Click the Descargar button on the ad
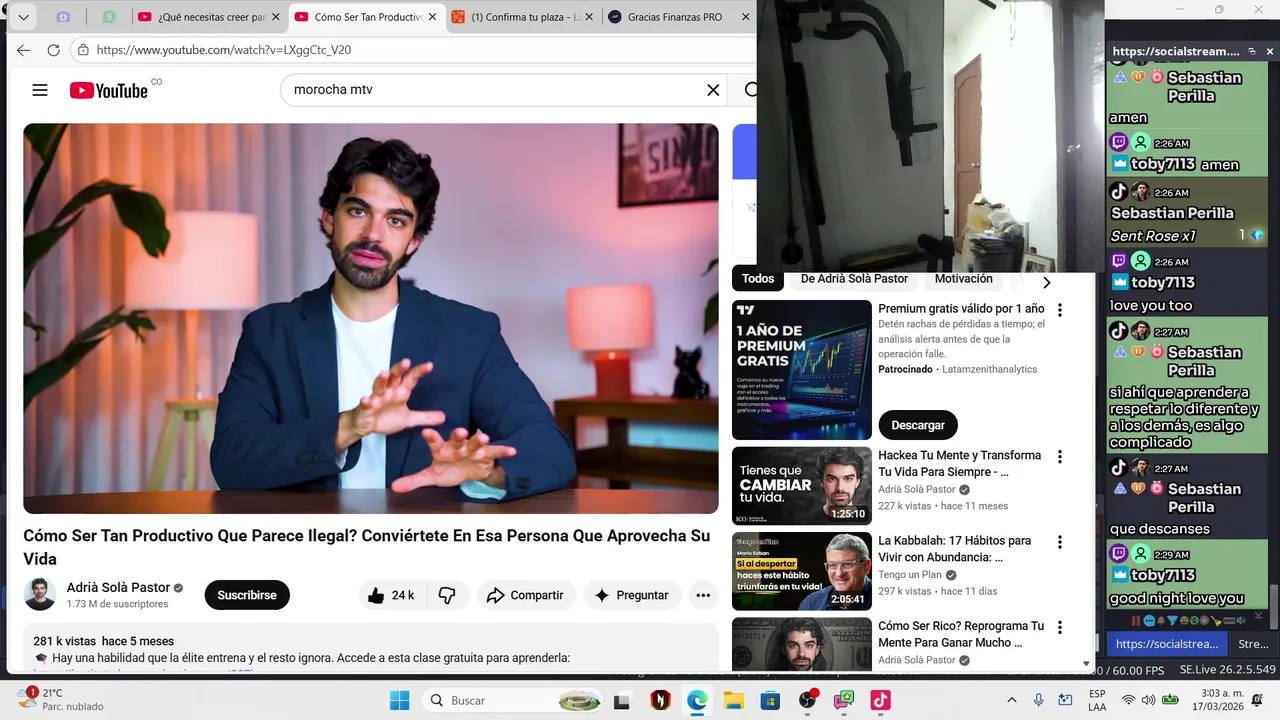 (x=918, y=425)
